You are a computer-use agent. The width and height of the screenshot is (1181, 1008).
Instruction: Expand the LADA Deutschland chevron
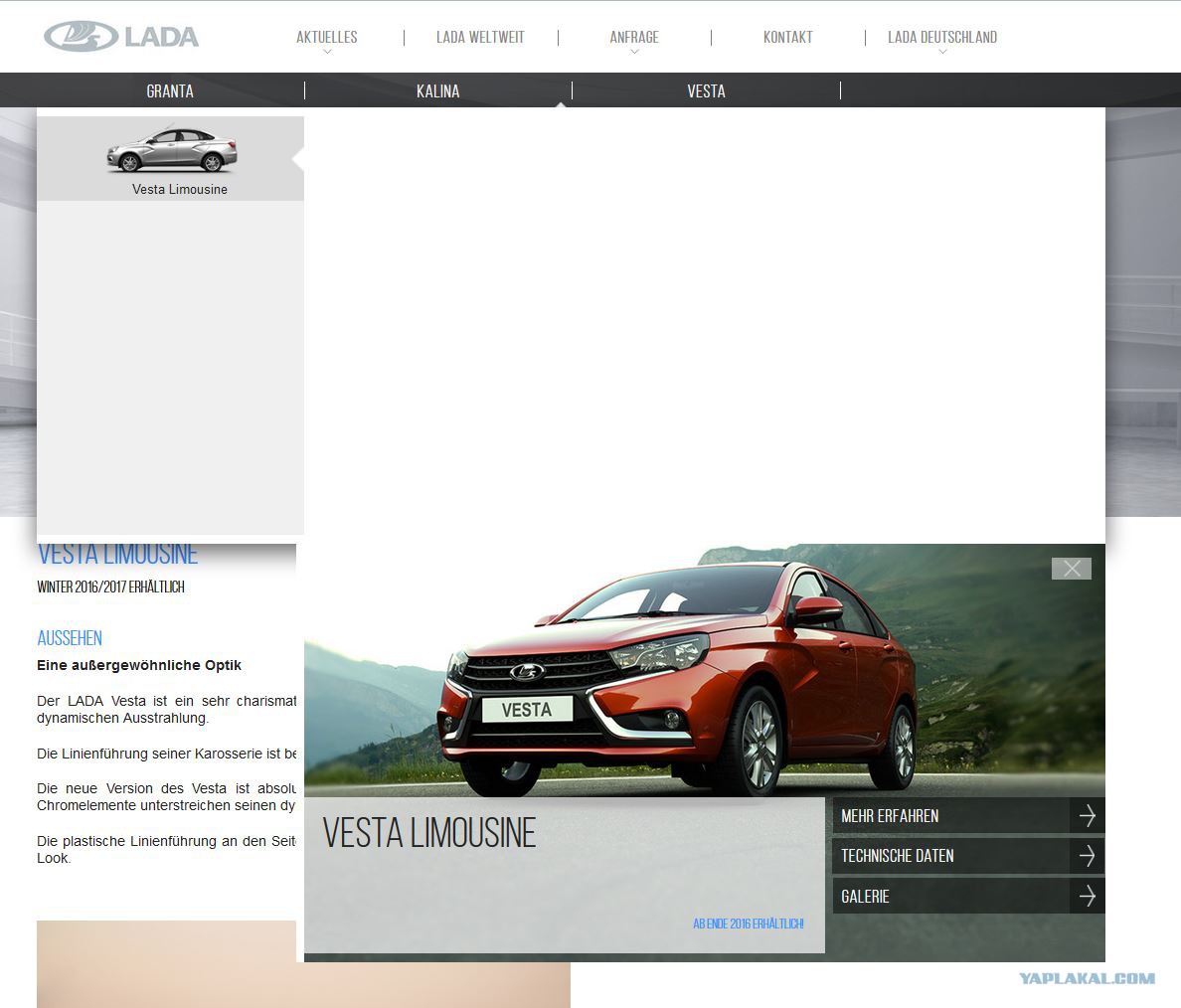pos(942,52)
